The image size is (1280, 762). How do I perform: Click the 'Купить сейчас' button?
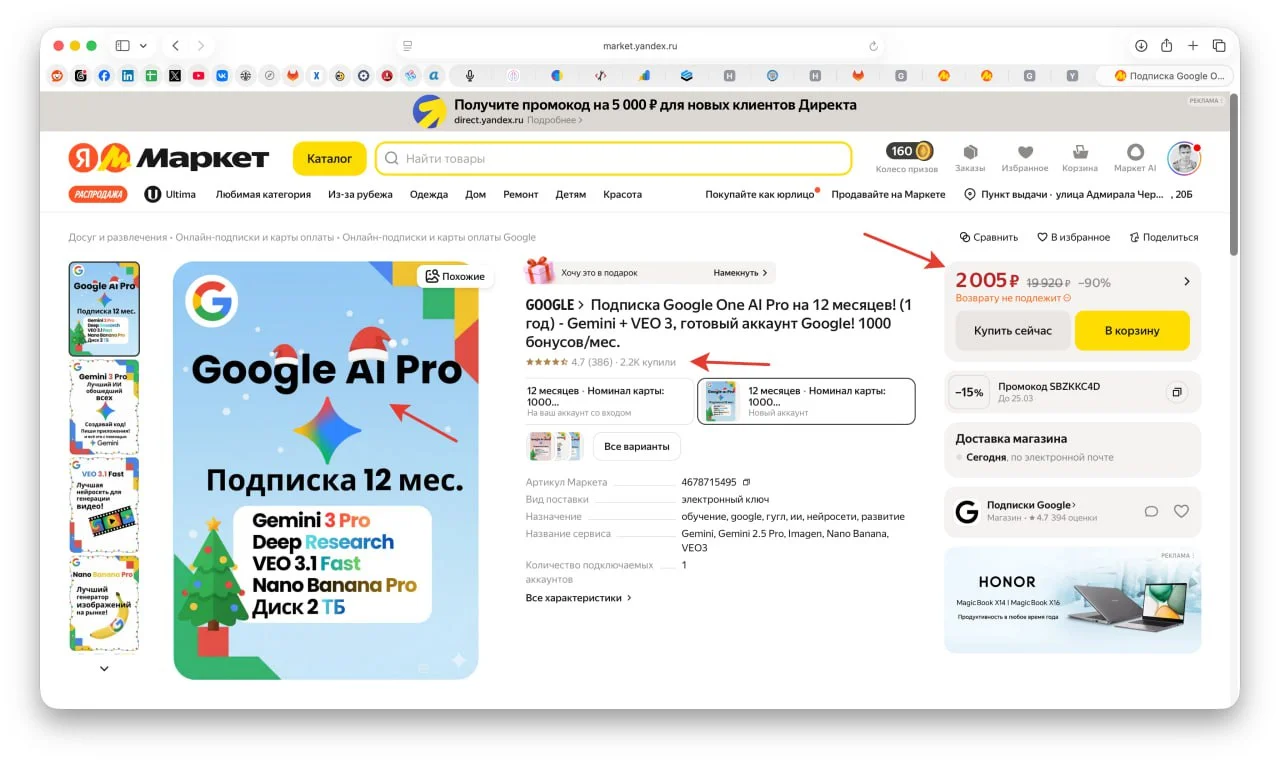click(x=1012, y=331)
